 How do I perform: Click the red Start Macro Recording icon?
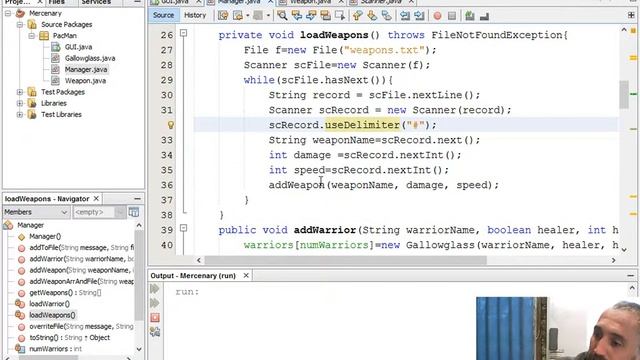438,16
